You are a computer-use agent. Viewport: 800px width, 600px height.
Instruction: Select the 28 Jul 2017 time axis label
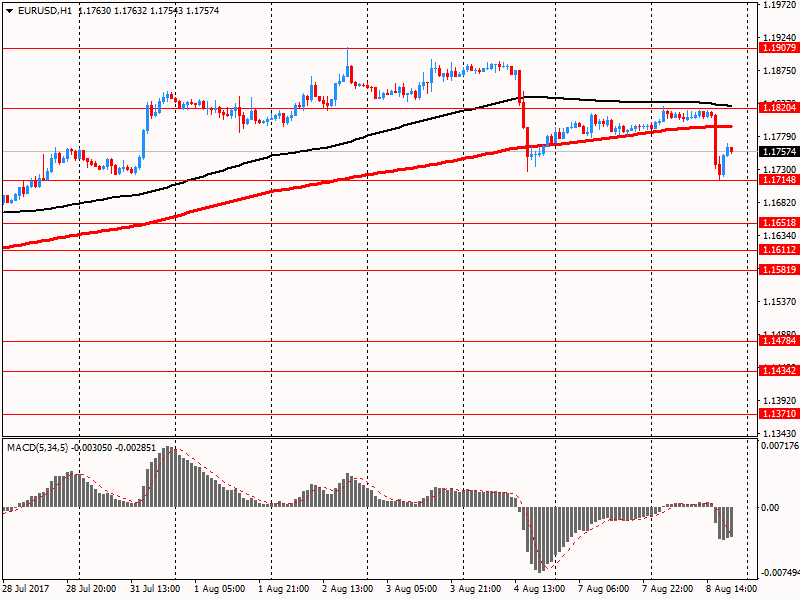pos(26,589)
